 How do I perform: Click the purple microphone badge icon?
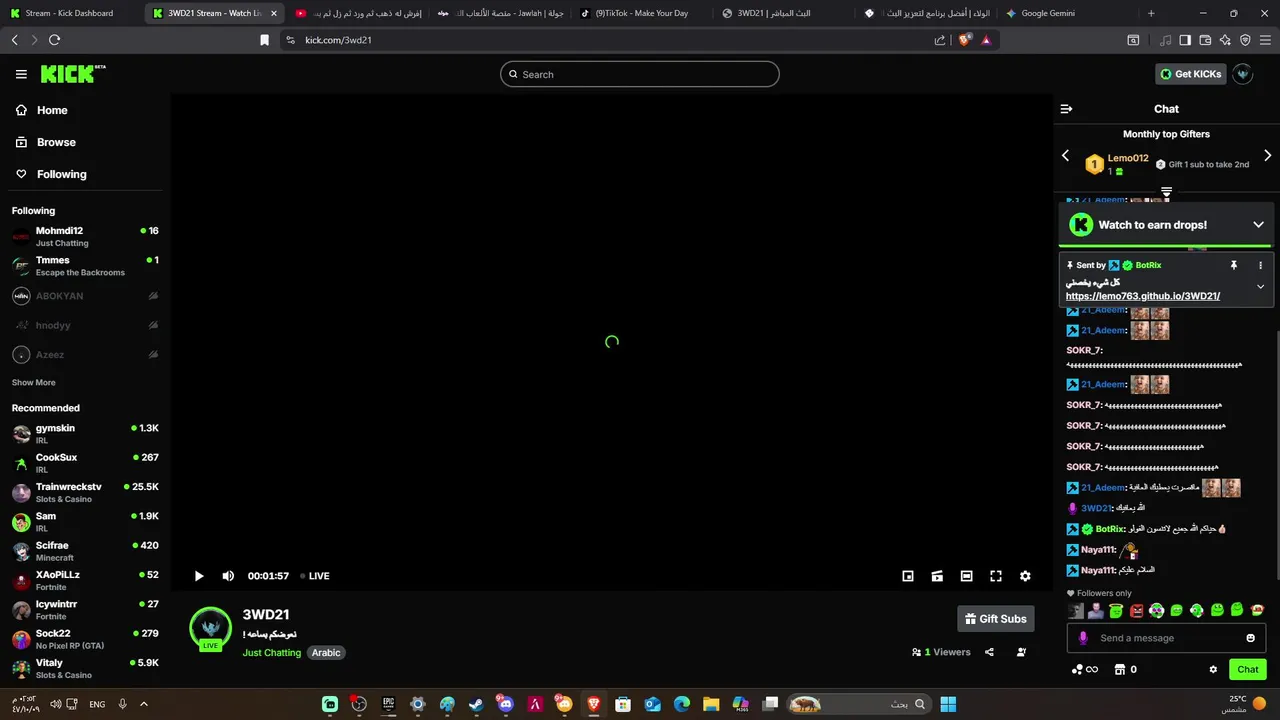pyautogui.click(x=1083, y=638)
